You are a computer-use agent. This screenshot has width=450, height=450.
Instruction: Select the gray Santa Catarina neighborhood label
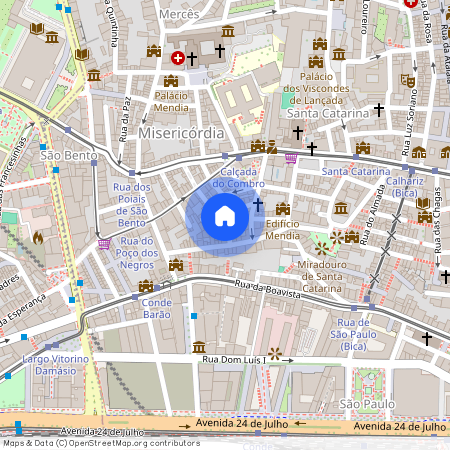328,113
